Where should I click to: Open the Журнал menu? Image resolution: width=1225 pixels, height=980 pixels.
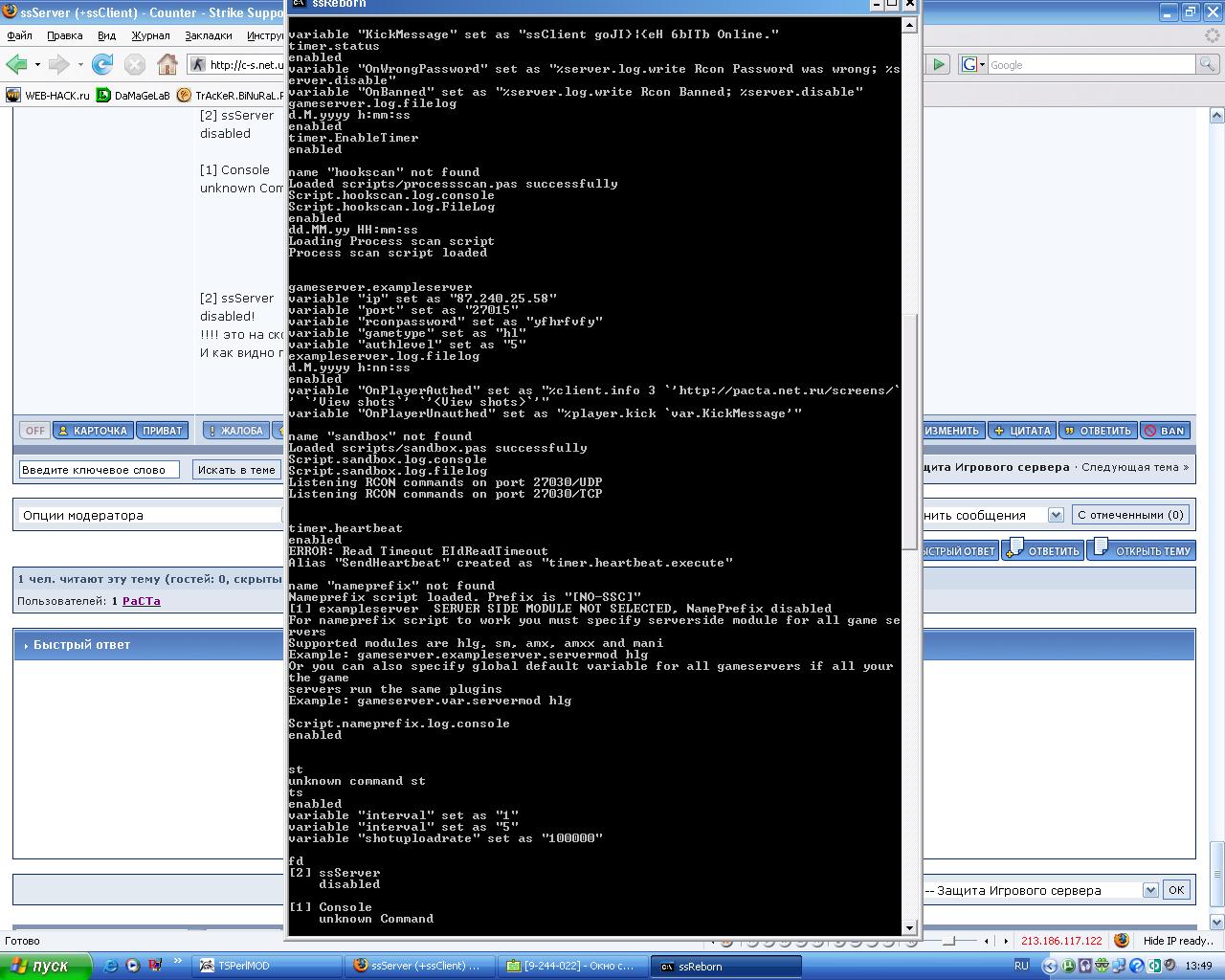[x=150, y=35]
